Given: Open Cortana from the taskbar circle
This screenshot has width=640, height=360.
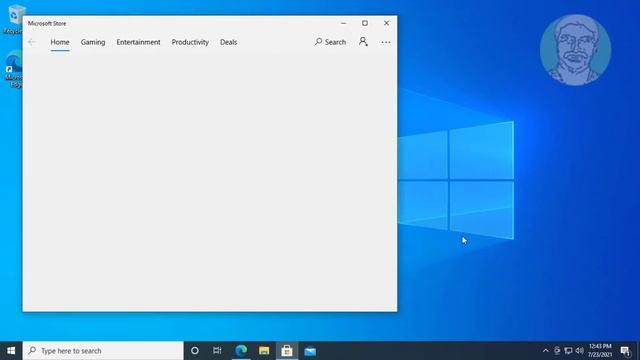Looking at the screenshot, I should click(x=195, y=351).
